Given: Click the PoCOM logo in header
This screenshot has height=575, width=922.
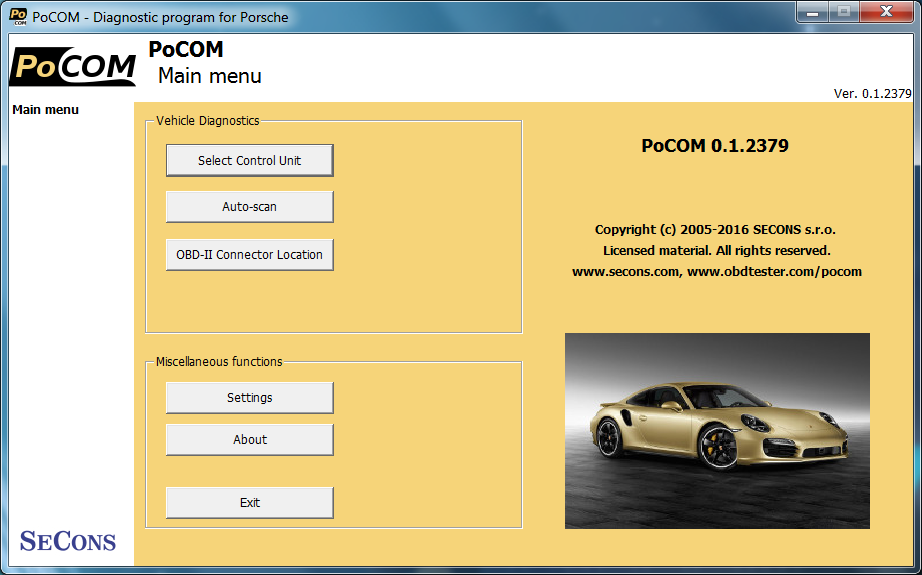Looking at the screenshot, I should click(x=72, y=66).
